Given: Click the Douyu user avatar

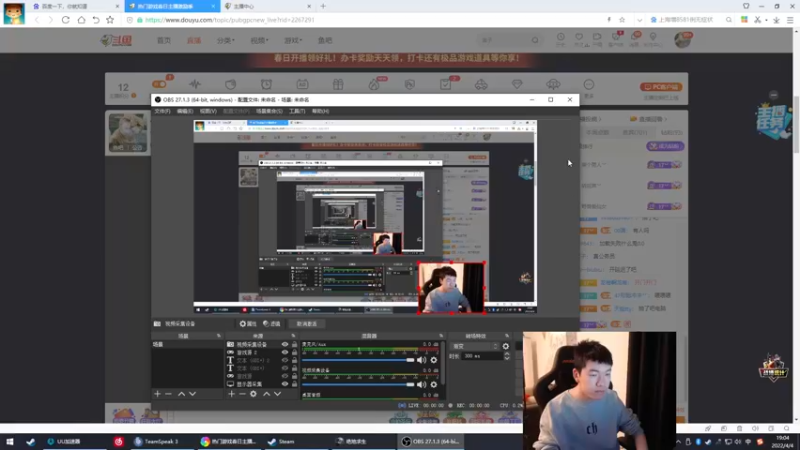Looking at the screenshot, I should pyautogui.click(x=682, y=40).
